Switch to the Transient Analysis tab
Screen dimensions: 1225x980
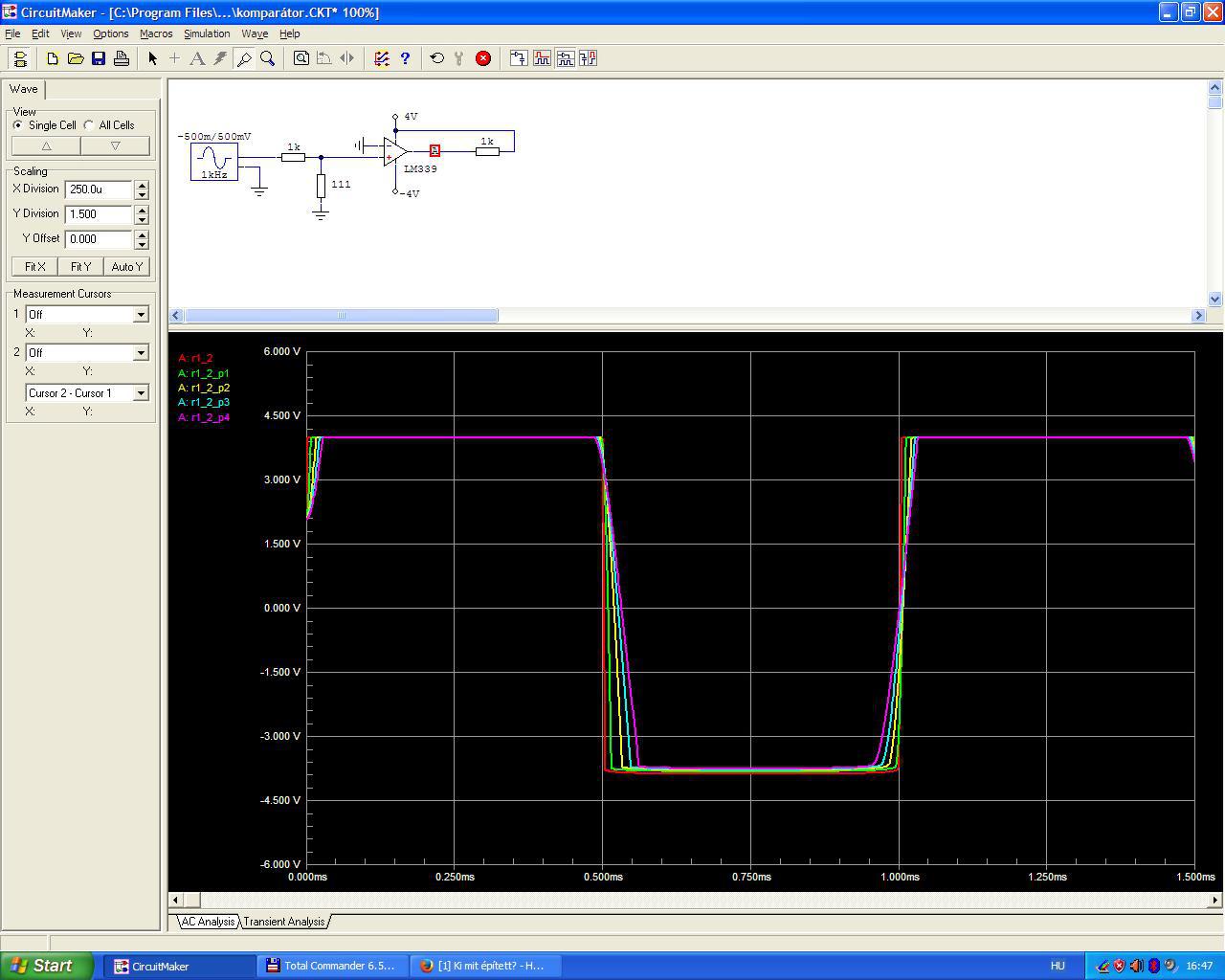(283, 922)
